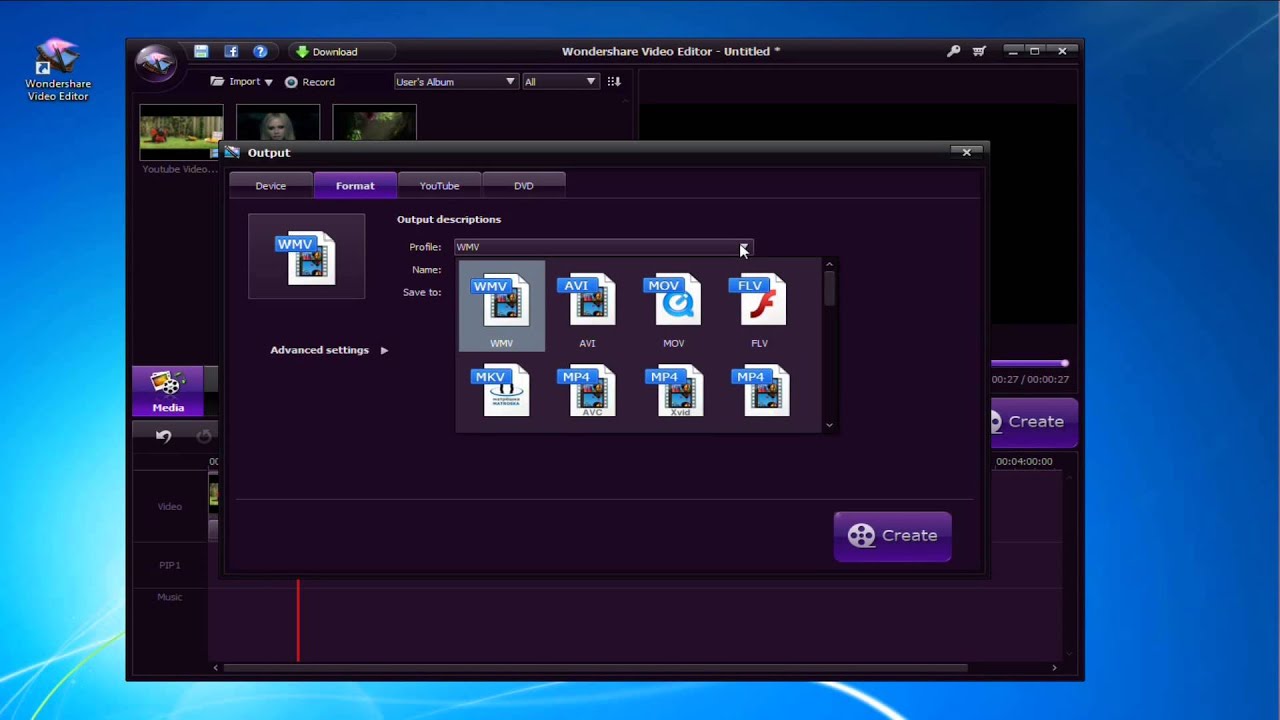Click Create button in Output dialog
Screen dimensions: 1280x720
click(892, 536)
